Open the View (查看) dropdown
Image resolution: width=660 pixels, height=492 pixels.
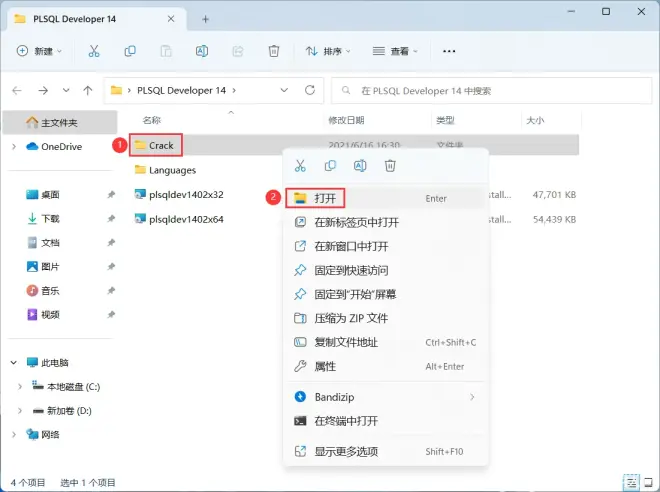[395, 51]
